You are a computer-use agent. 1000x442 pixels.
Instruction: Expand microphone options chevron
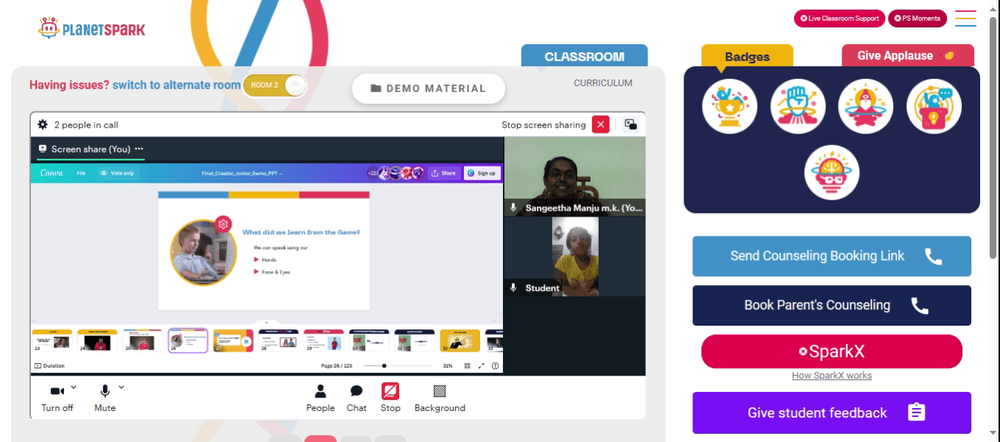click(x=121, y=387)
